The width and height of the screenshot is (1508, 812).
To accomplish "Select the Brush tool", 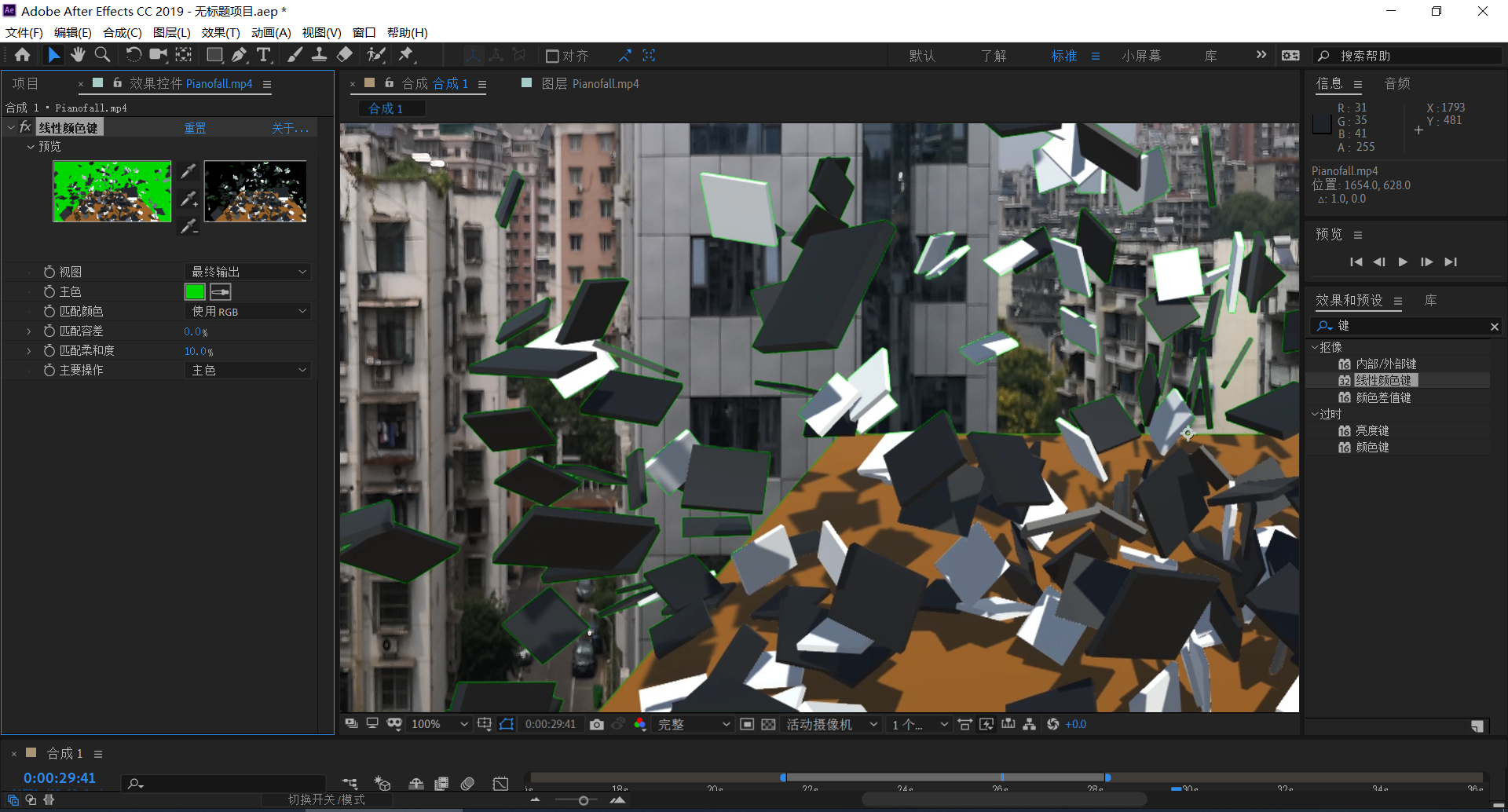I will [295, 55].
